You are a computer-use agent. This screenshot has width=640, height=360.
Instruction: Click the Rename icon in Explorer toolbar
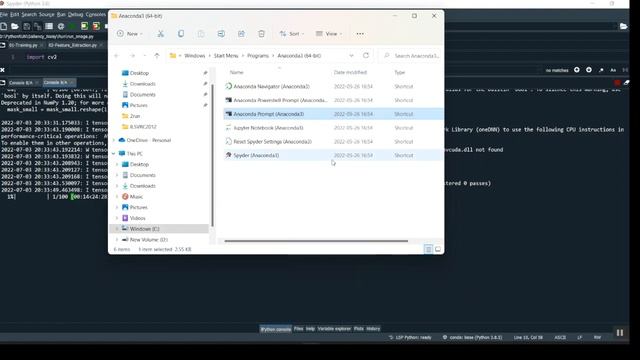point(221,34)
